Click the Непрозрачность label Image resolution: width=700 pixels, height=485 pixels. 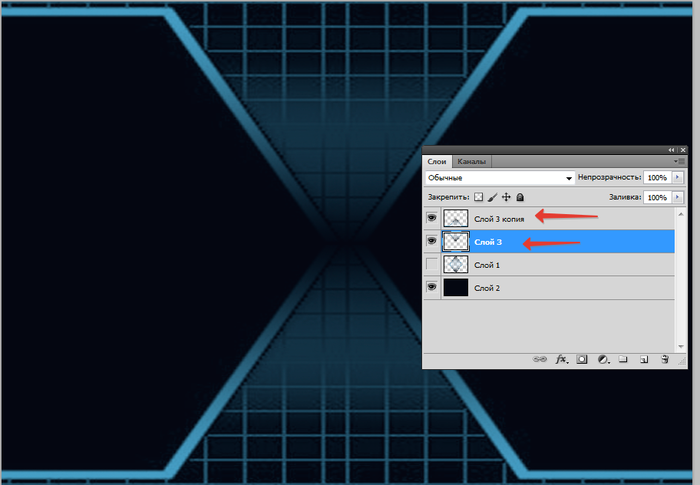(x=609, y=177)
